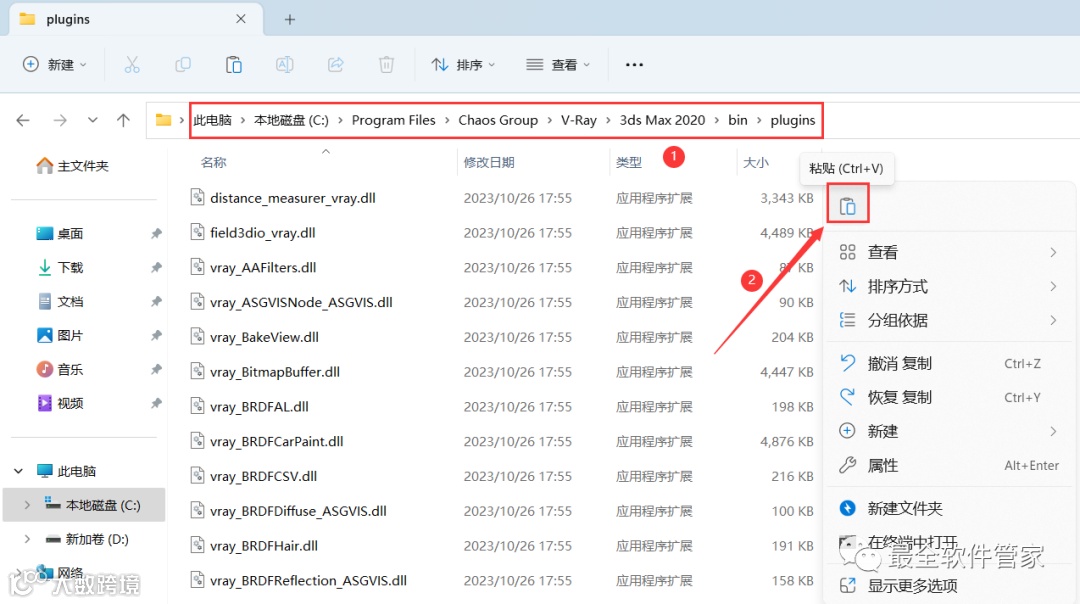Sort by 大小 column header

(756, 163)
